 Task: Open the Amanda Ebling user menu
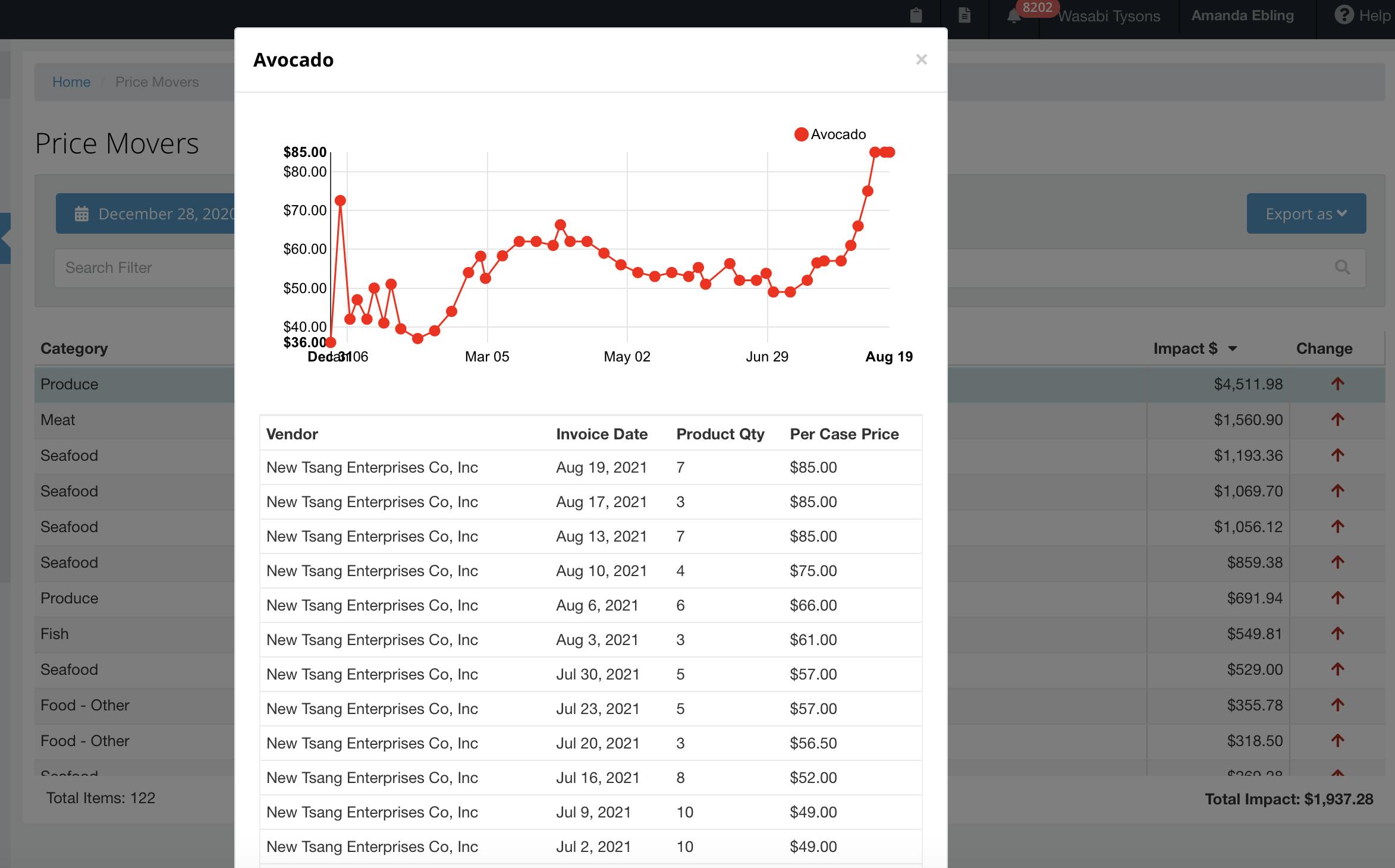click(x=1243, y=15)
